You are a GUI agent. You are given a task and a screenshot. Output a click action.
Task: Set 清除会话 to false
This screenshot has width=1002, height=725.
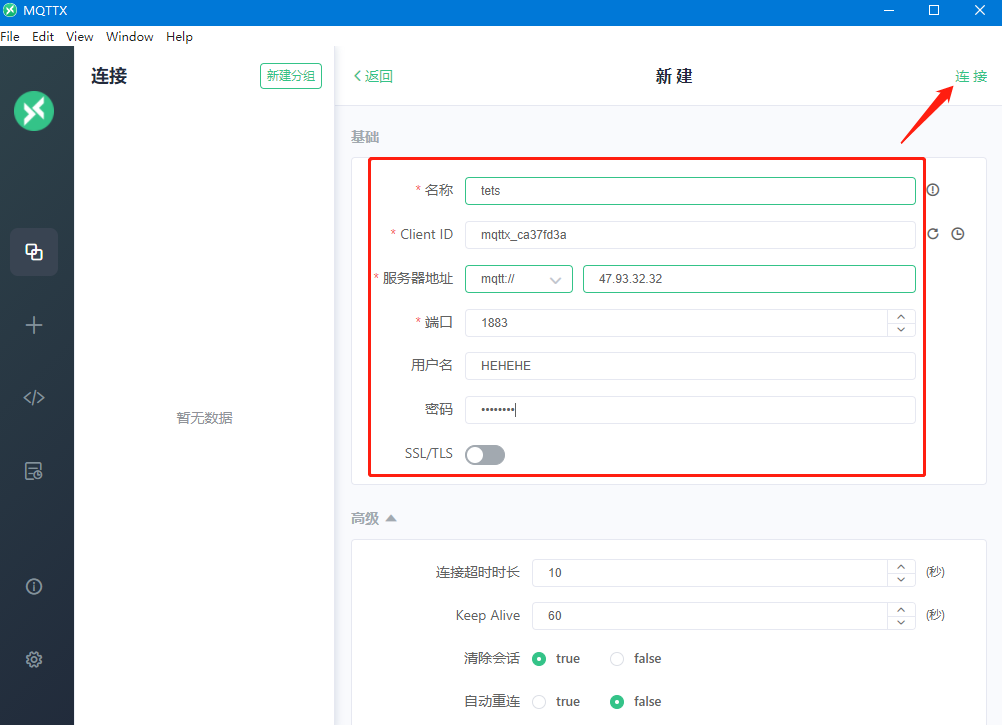[x=617, y=659]
